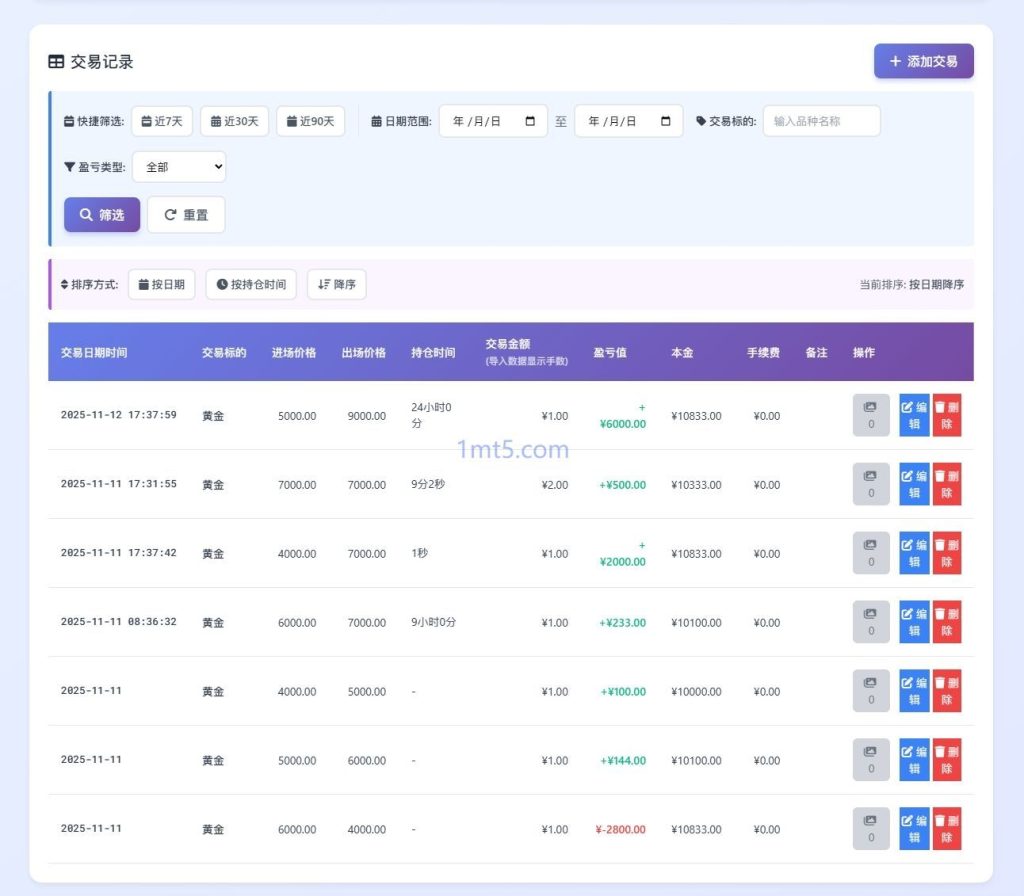Open the 盈亏类型 profit/loss type dropdown
1024x896 pixels.
tap(178, 166)
